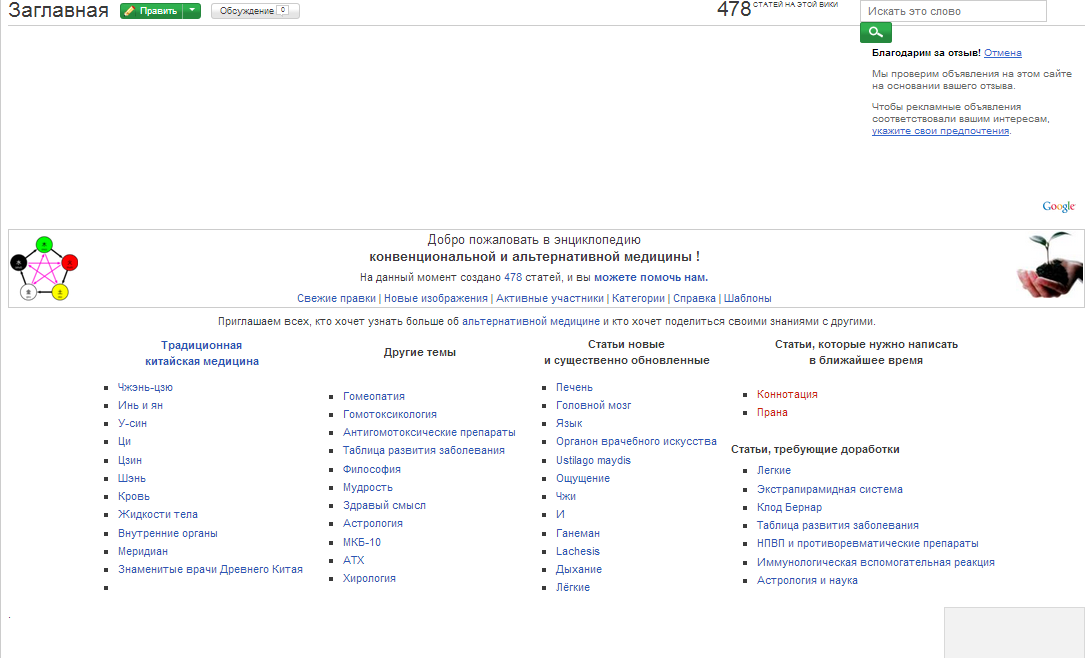The image size is (1092, 658).
Task: Click the Google logo in the ad area
Action: [x=1059, y=206]
